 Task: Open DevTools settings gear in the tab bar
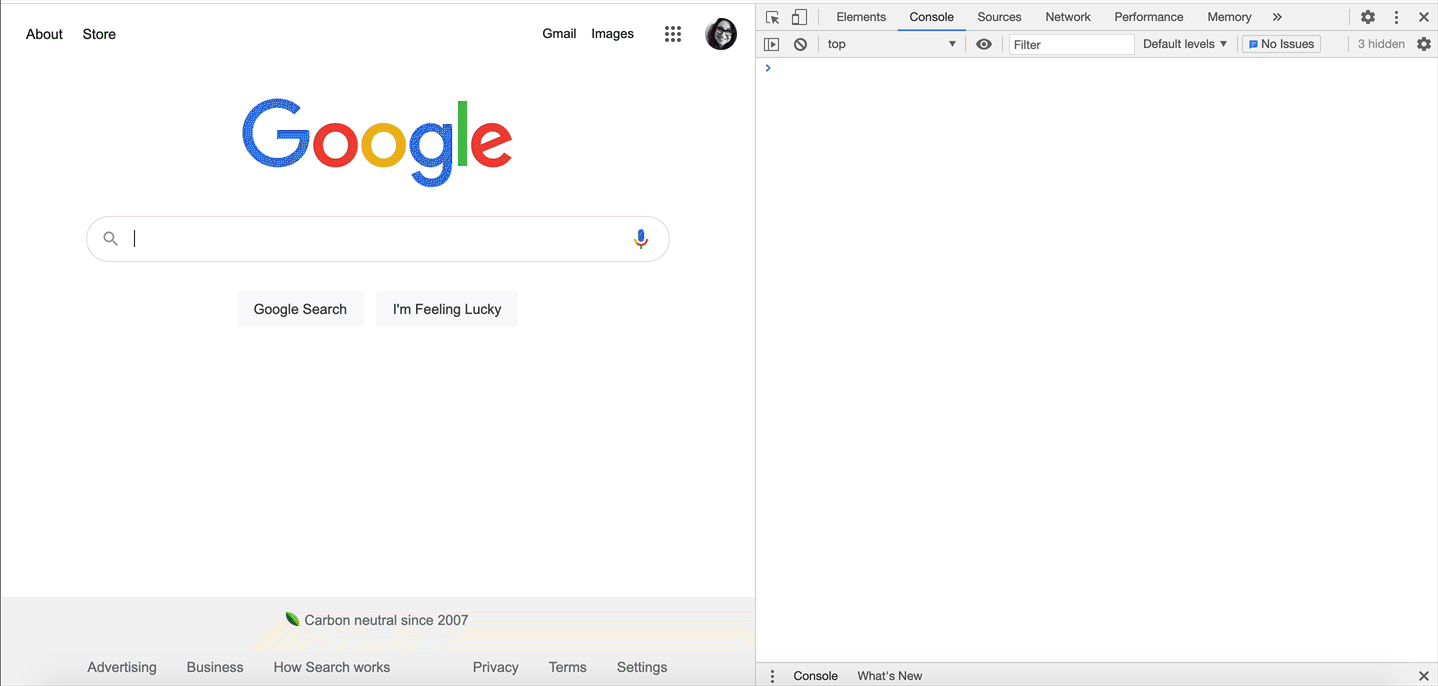point(1368,17)
